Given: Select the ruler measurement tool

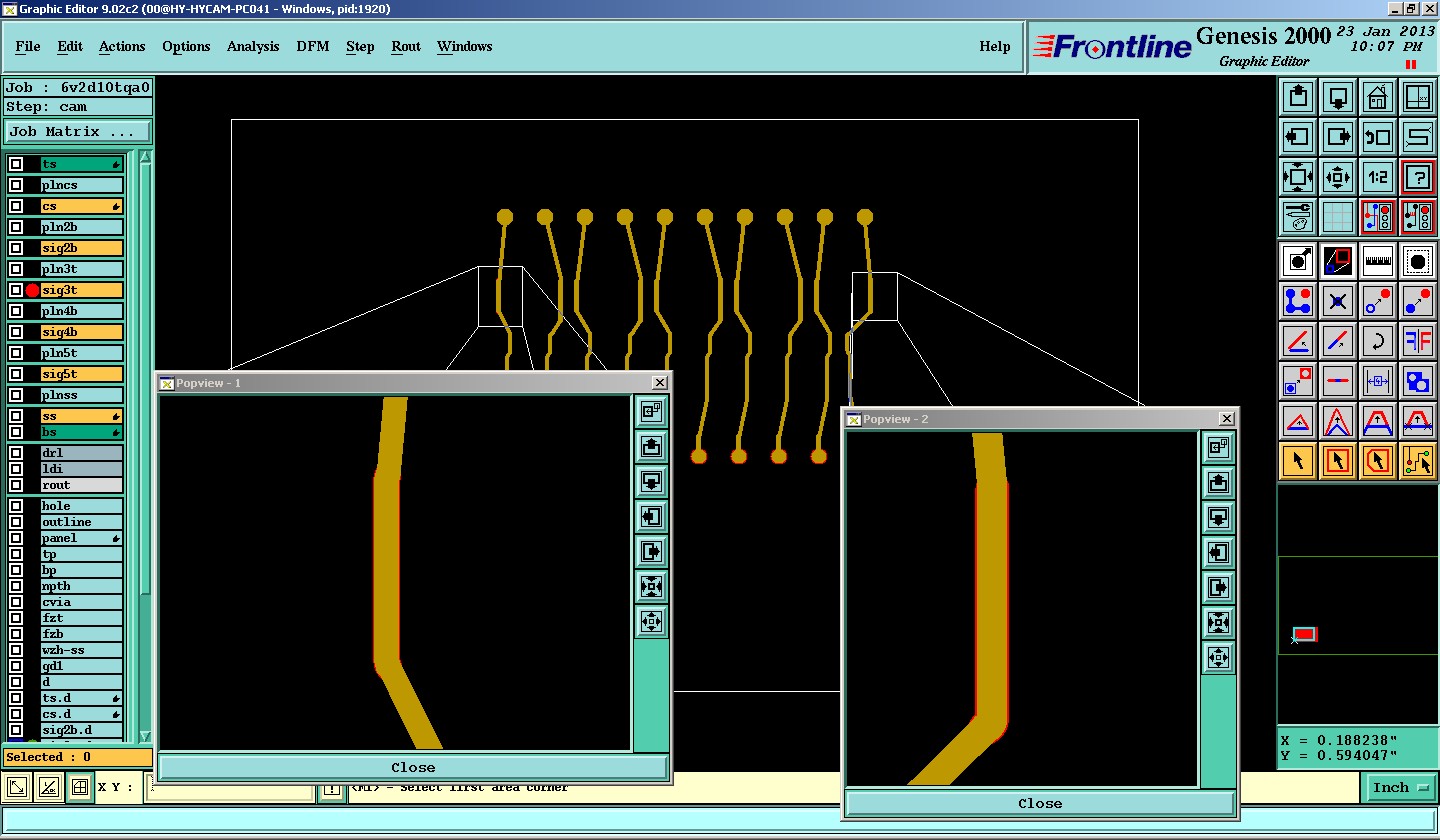Looking at the screenshot, I should click(x=1378, y=261).
